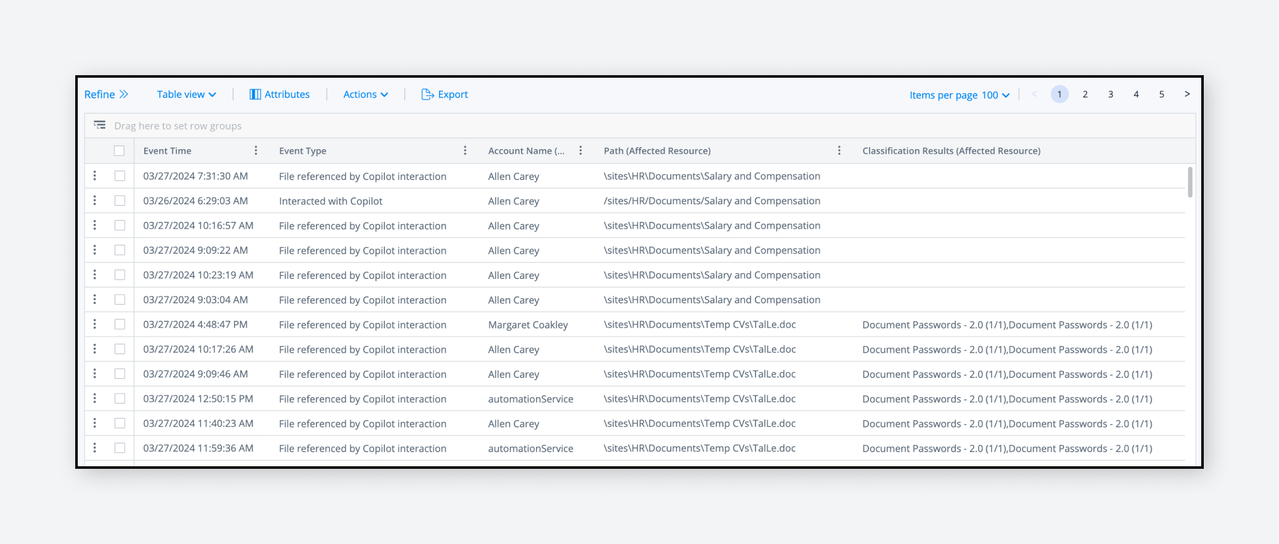Open row menu for 11:59:36 AM event
Image resolution: width=1279 pixels, height=544 pixels.
click(95, 448)
